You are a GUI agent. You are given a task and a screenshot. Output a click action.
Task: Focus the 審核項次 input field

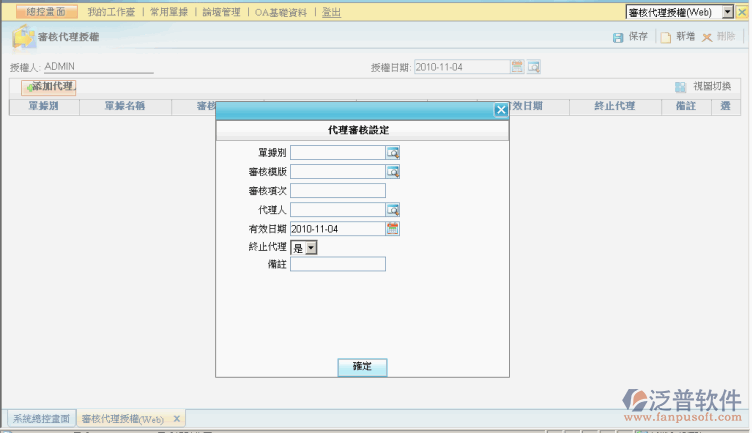[x=338, y=191]
